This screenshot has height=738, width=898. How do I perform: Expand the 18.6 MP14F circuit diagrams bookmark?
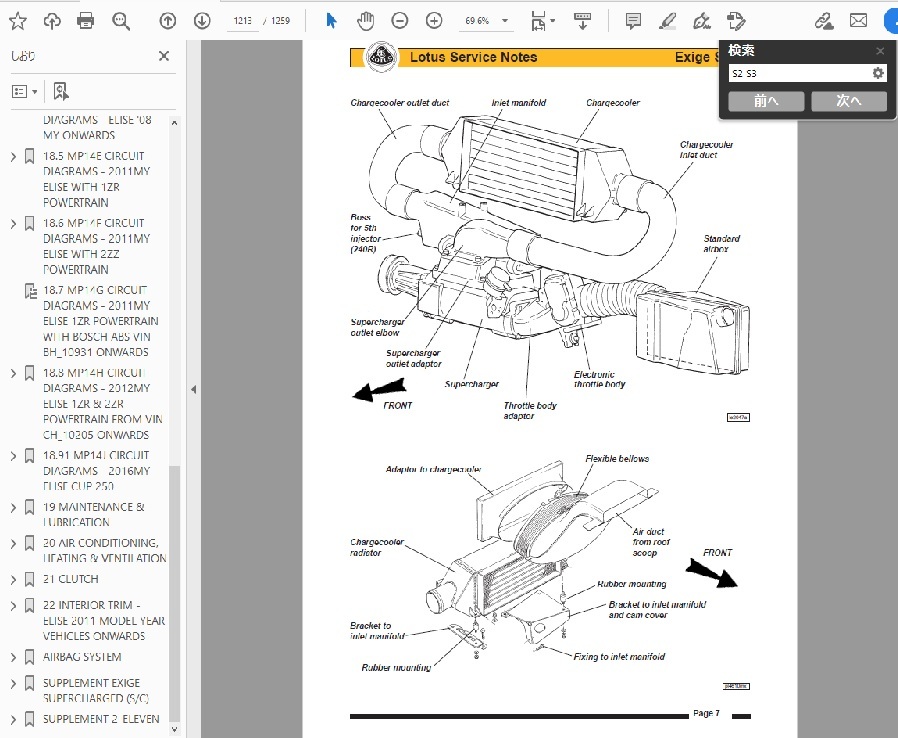point(14,223)
